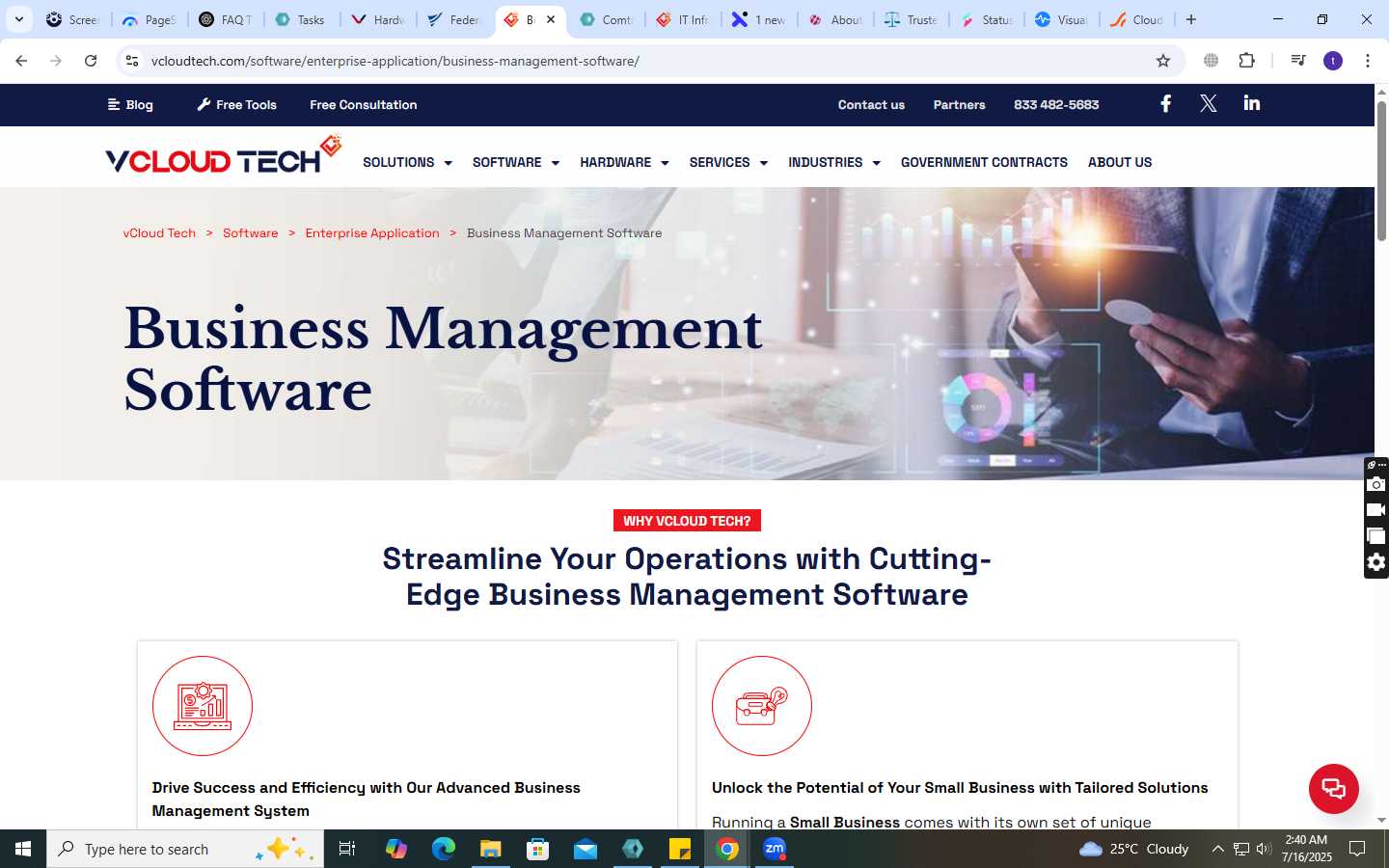Expand the SOLUTIONS dropdown menu
Screen dimensions: 1389x868
coord(407,162)
